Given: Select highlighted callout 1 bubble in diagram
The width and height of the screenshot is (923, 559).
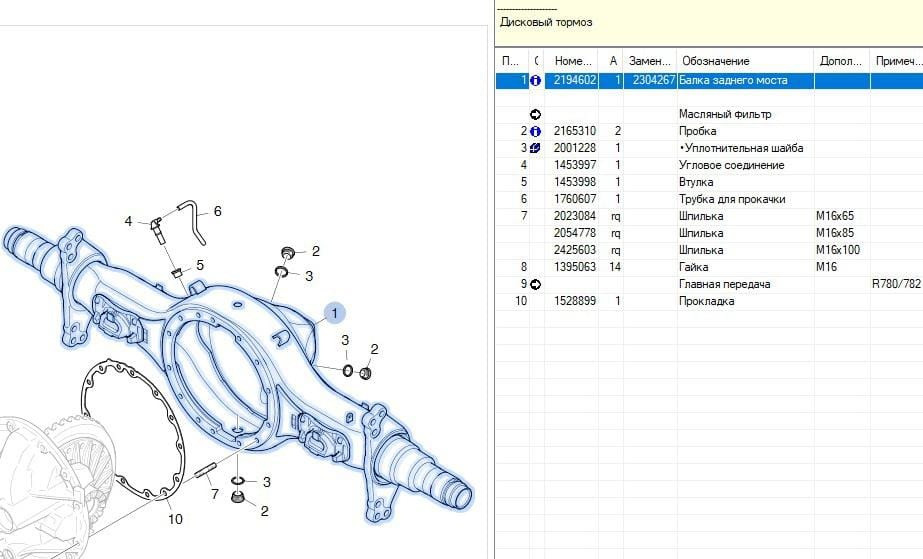Looking at the screenshot, I should pos(333,314).
